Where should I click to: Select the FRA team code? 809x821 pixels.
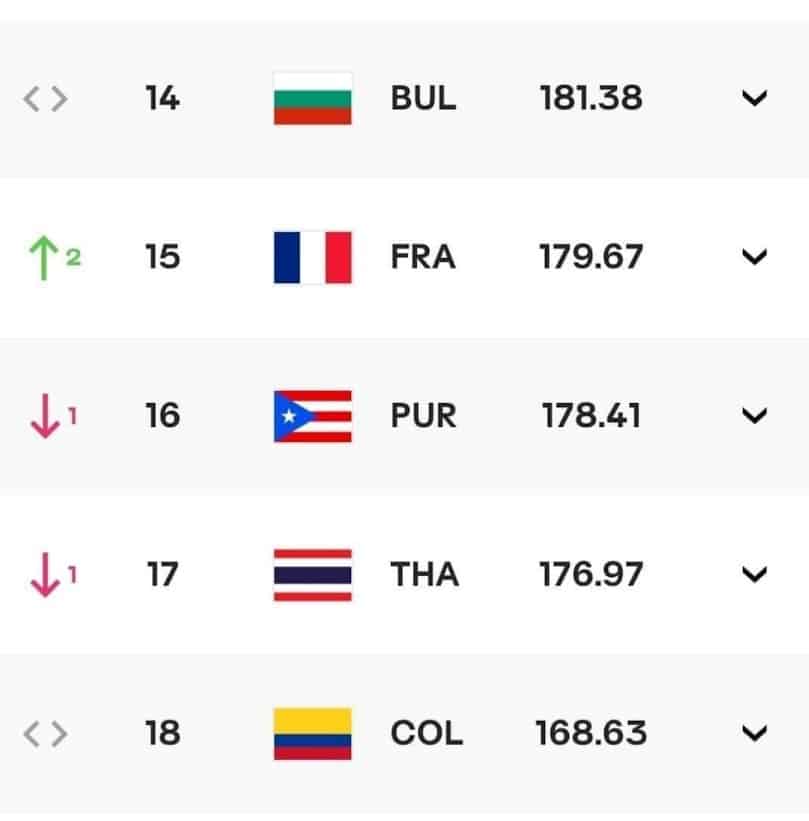(423, 257)
